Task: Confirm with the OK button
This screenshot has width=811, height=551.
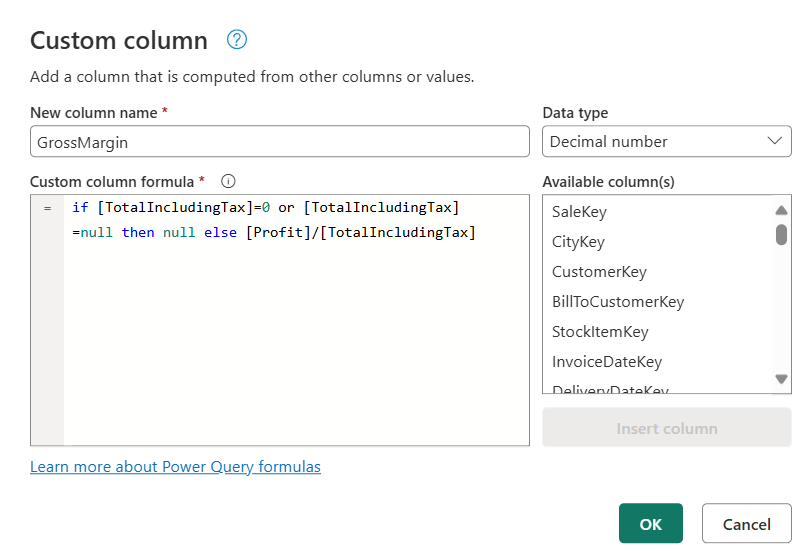Action: (650, 524)
